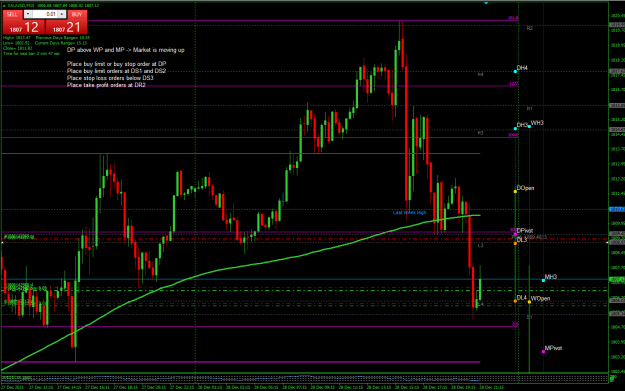This screenshot has height=391, width=625.
Task: Click the 'Previous Days Range' info text
Action: (63, 37)
